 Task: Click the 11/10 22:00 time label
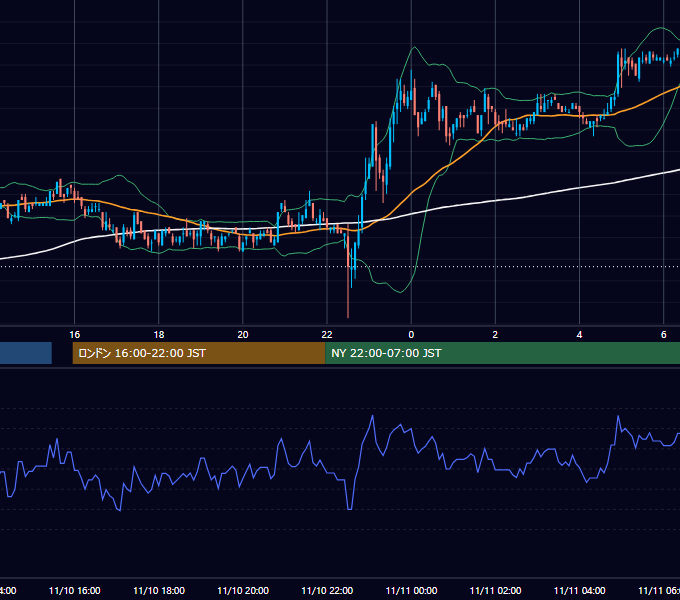click(x=327, y=590)
